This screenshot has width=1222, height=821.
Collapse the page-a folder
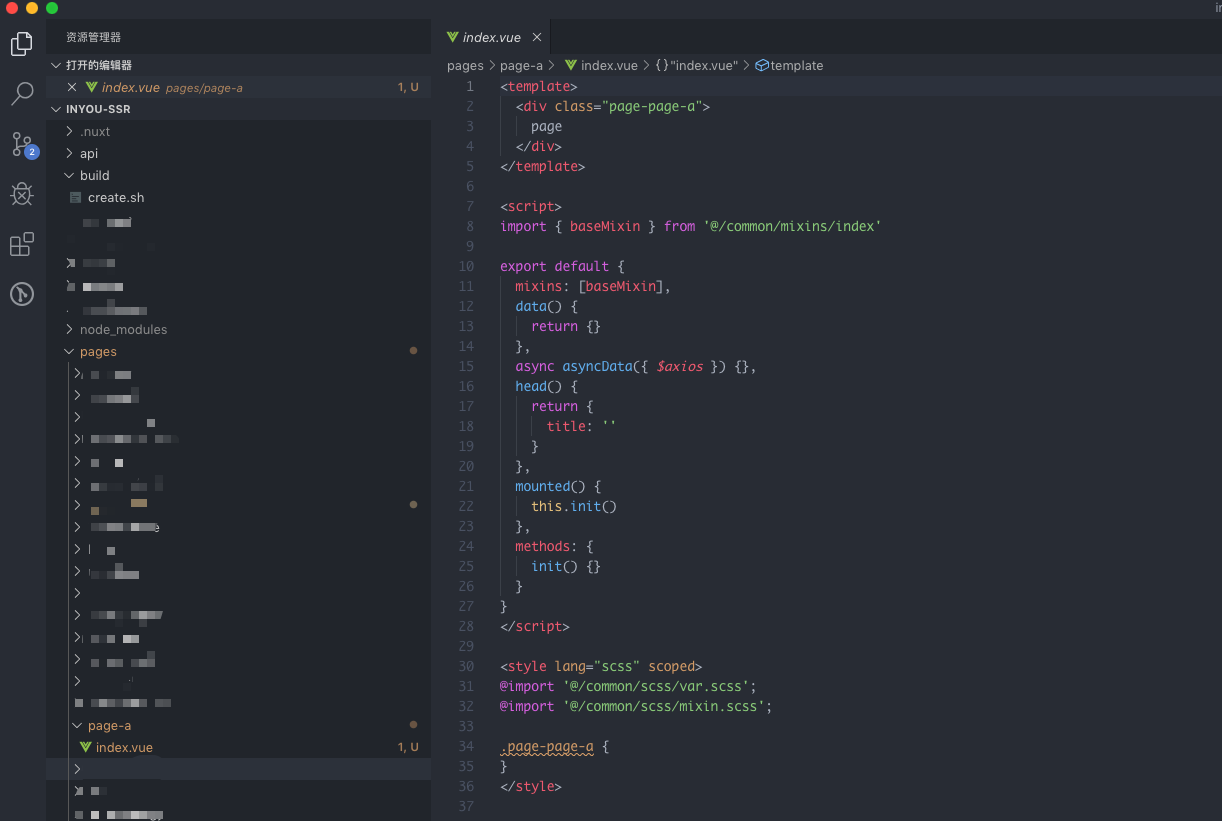pos(109,726)
